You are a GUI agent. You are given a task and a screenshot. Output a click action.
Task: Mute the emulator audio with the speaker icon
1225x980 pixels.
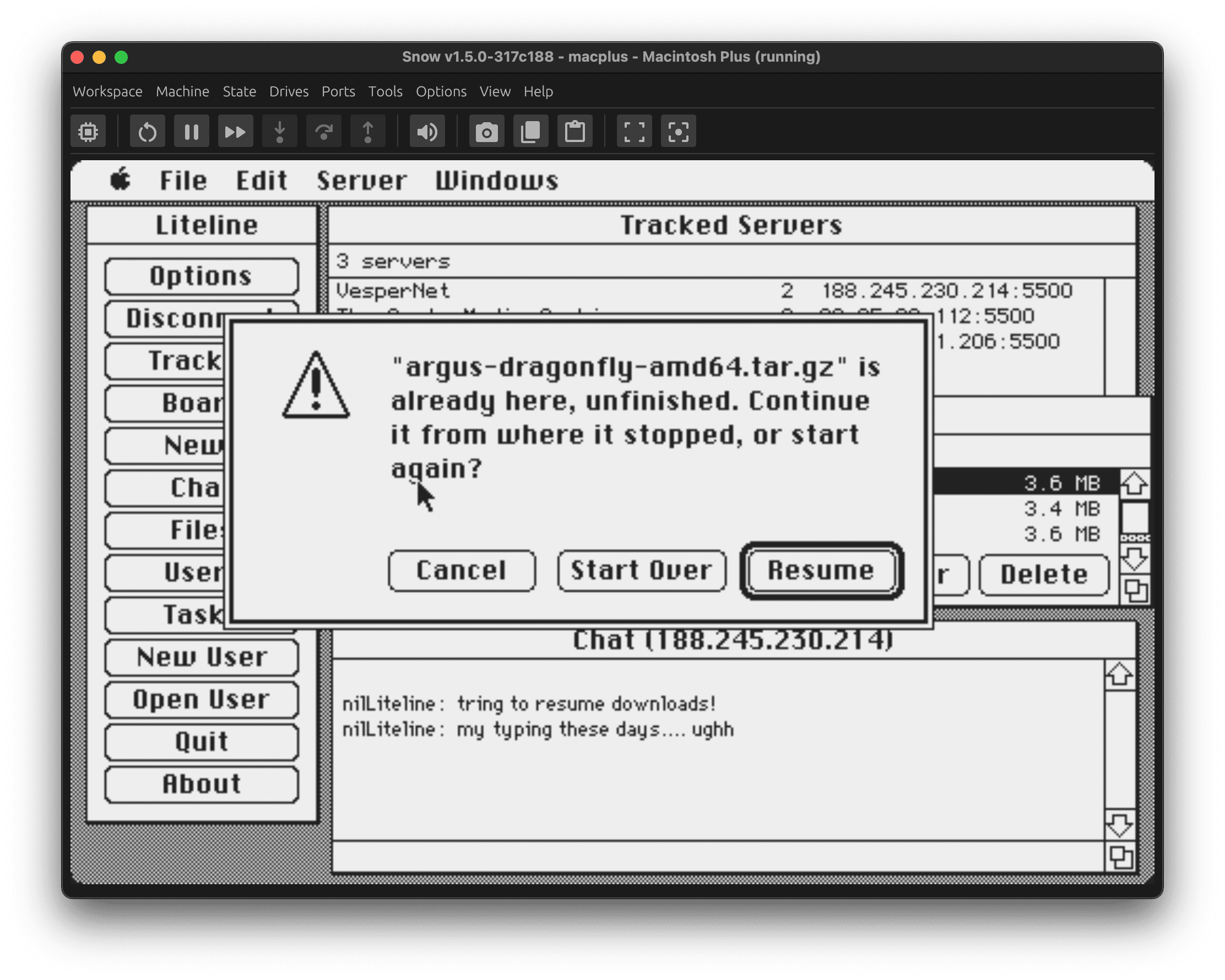[427, 132]
